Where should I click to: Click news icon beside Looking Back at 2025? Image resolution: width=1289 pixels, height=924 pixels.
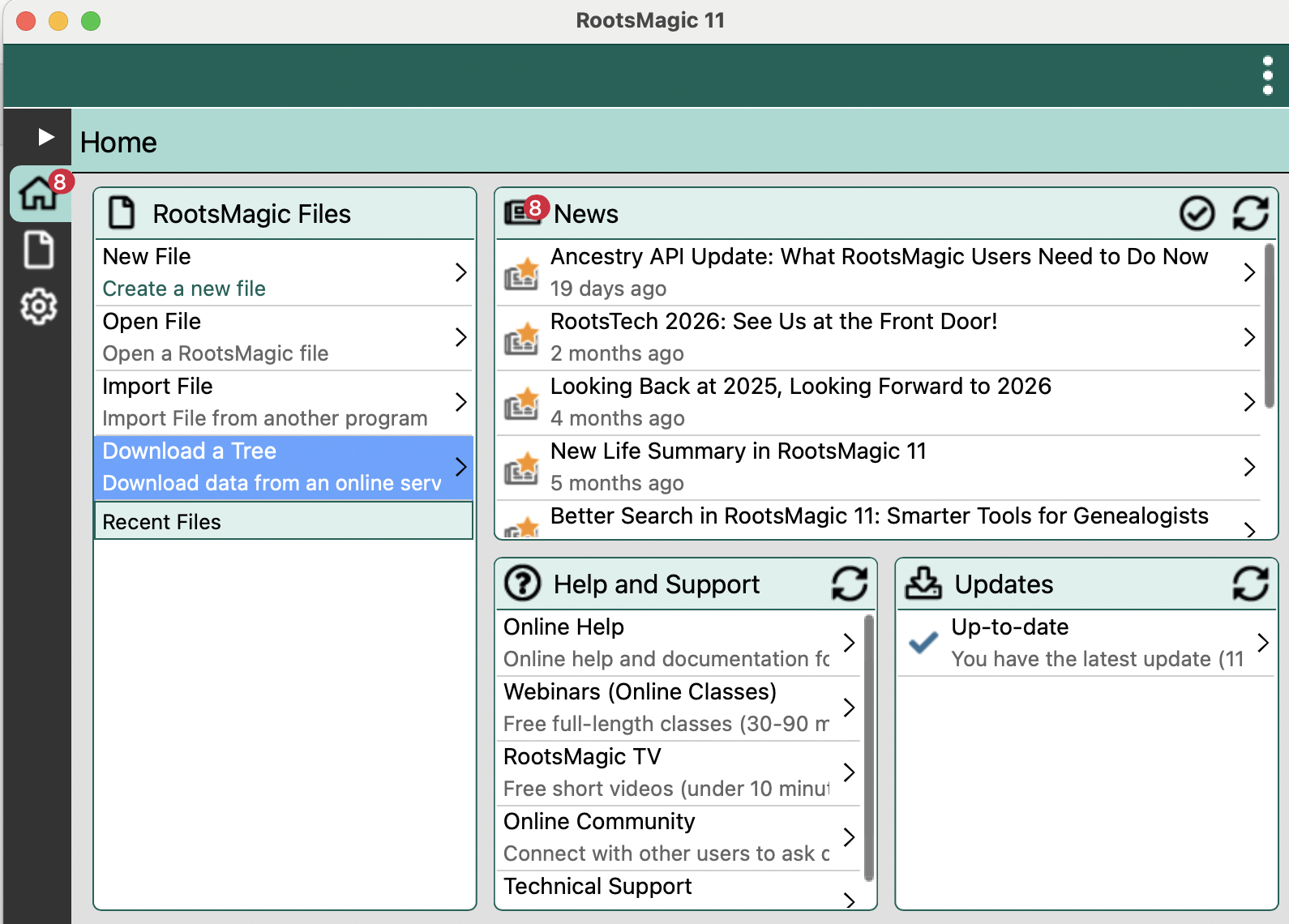521,403
